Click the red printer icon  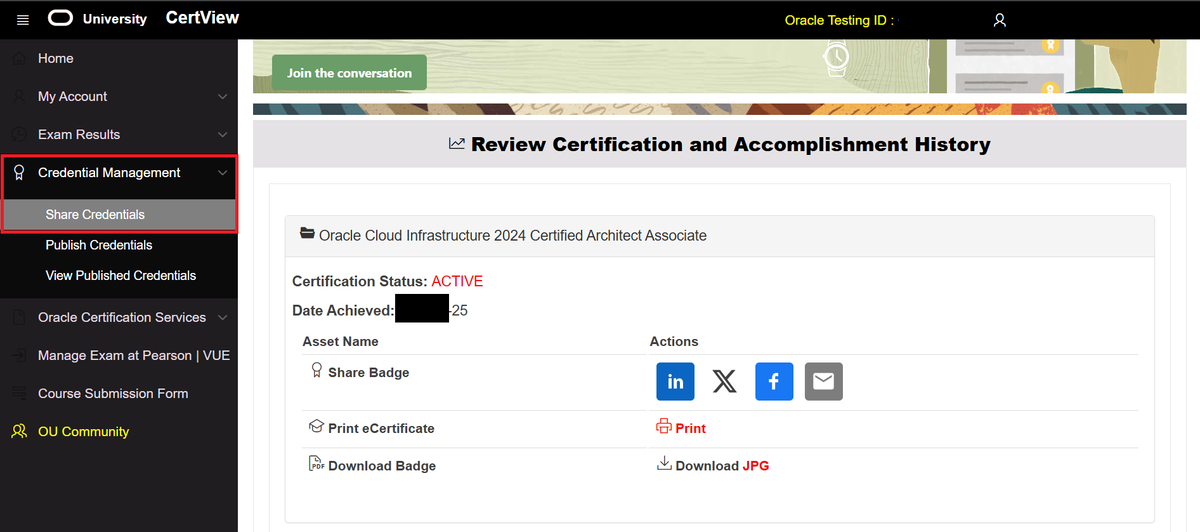click(x=664, y=427)
